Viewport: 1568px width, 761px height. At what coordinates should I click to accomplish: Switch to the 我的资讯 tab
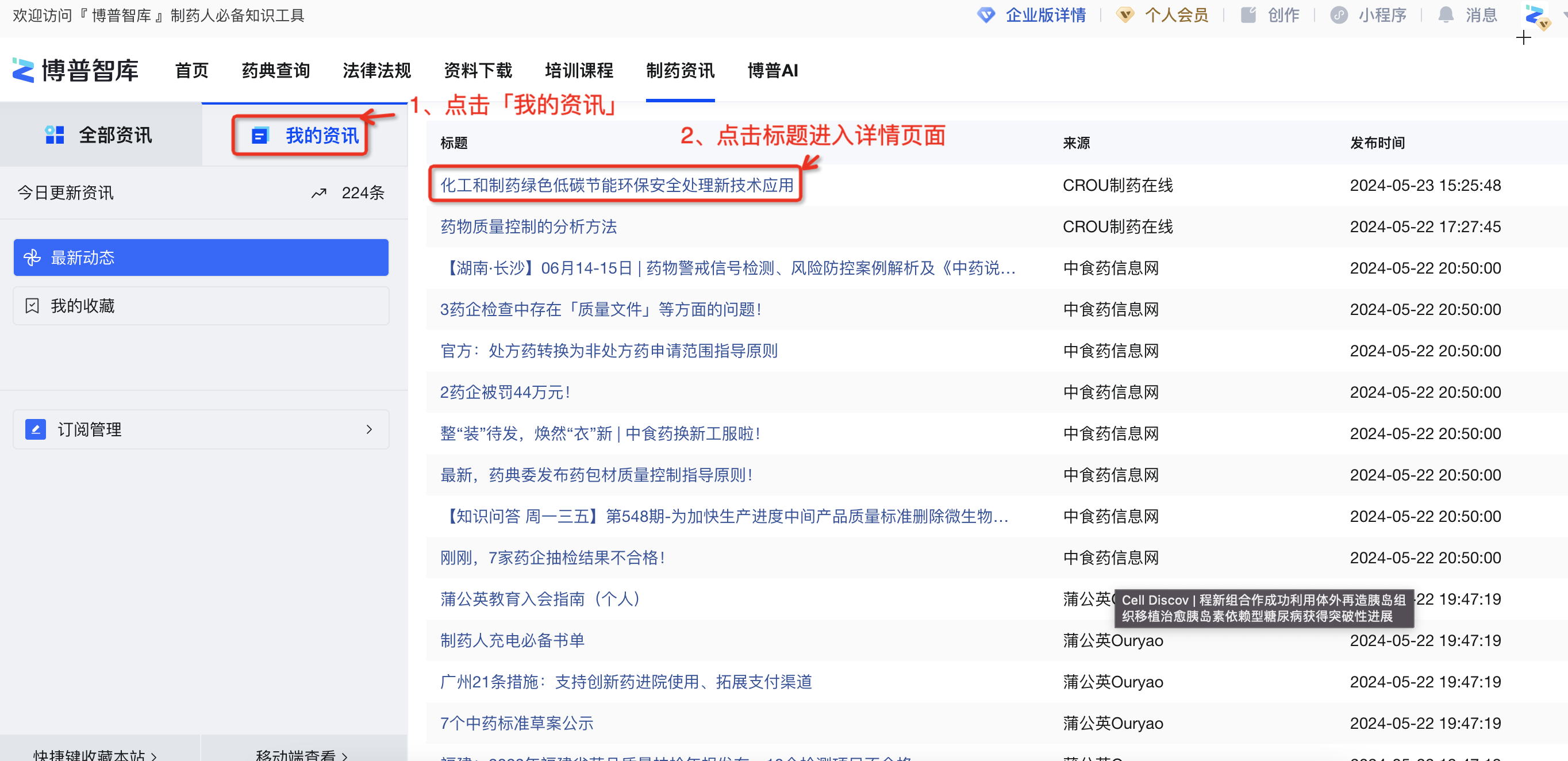pos(305,134)
